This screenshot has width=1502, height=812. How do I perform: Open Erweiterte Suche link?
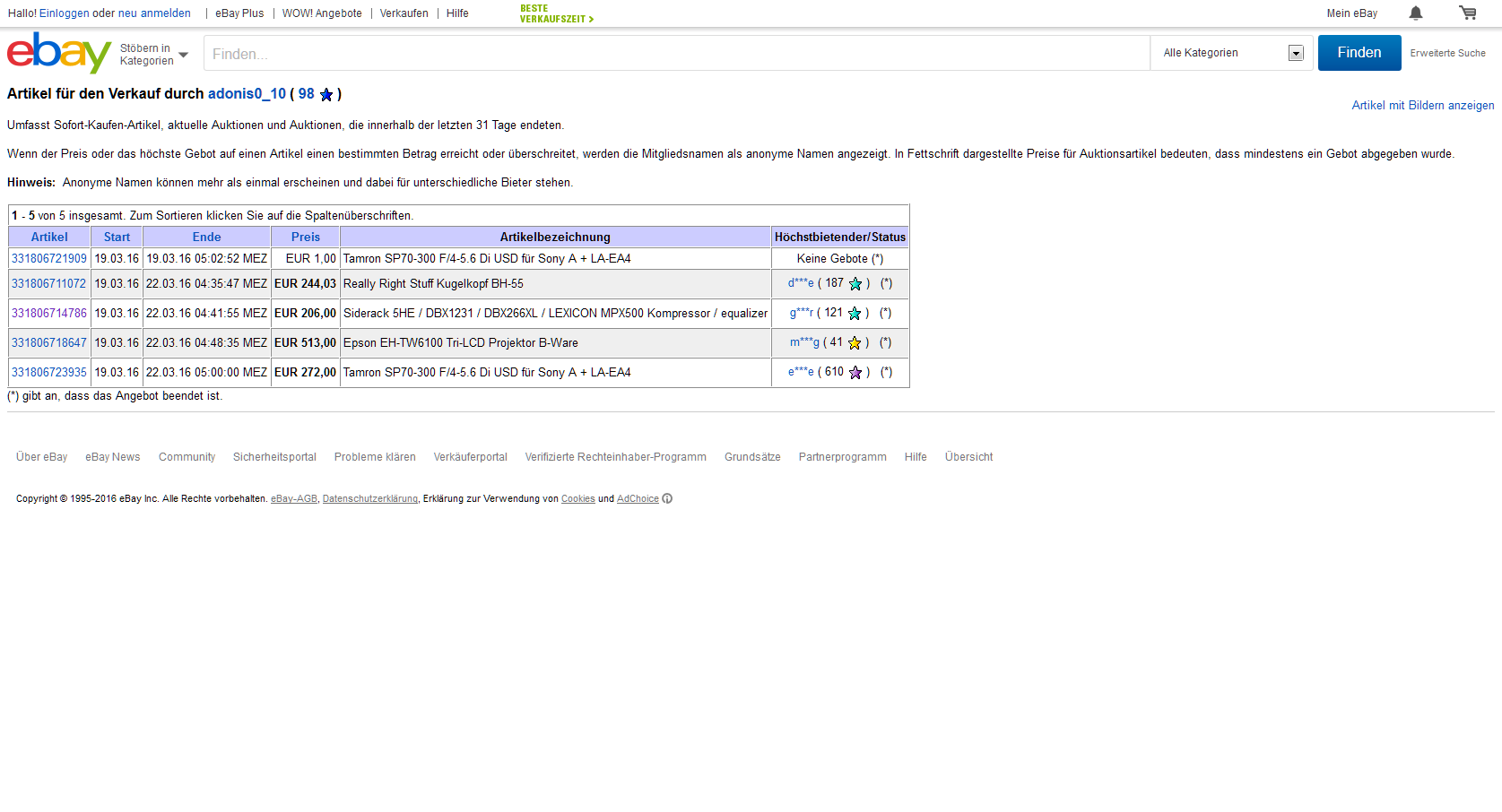pos(1447,53)
